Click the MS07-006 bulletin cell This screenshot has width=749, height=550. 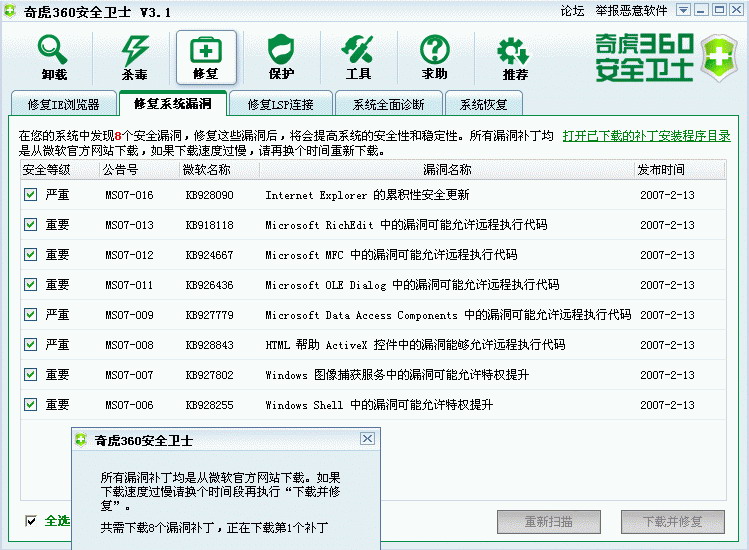(x=129, y=405)
